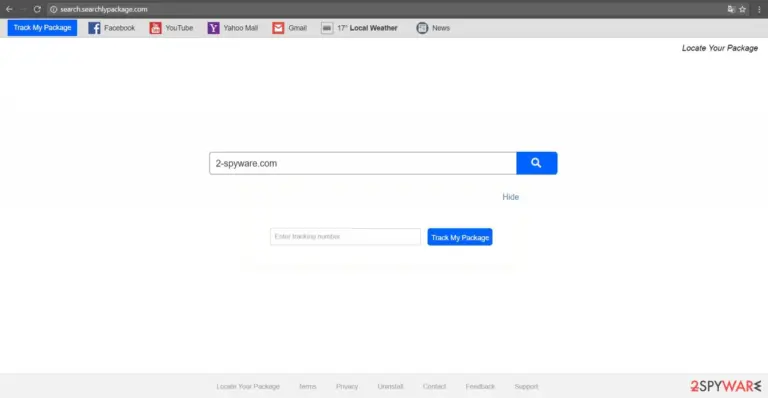Viewport: 768px width, 398px height.
Task: Open the browser three-dot menu
Action: click(759, 9)
